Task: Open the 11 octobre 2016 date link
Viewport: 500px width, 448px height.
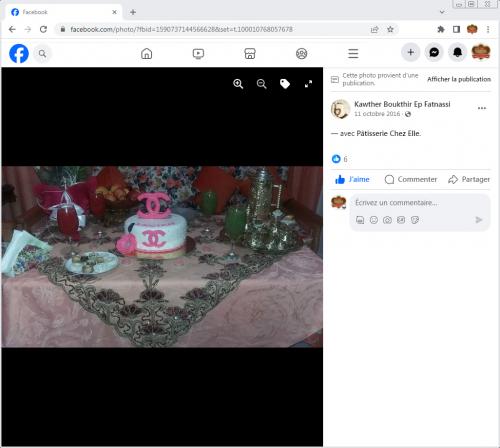Action: (x=377, y=114)
